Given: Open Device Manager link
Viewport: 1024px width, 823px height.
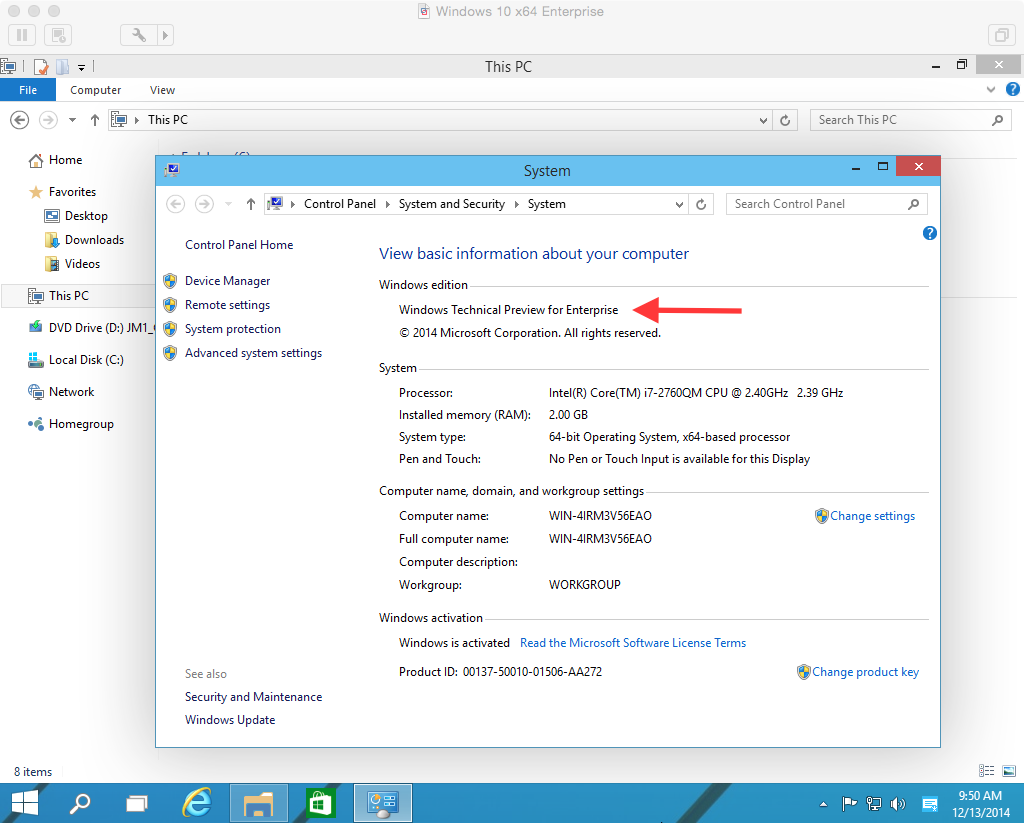Looking at the screenshot, I should pos(227,281).
